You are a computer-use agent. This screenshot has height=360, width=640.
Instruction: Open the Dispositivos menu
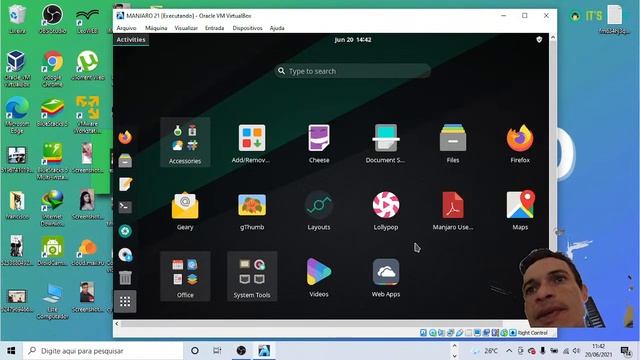pos(247,28)
